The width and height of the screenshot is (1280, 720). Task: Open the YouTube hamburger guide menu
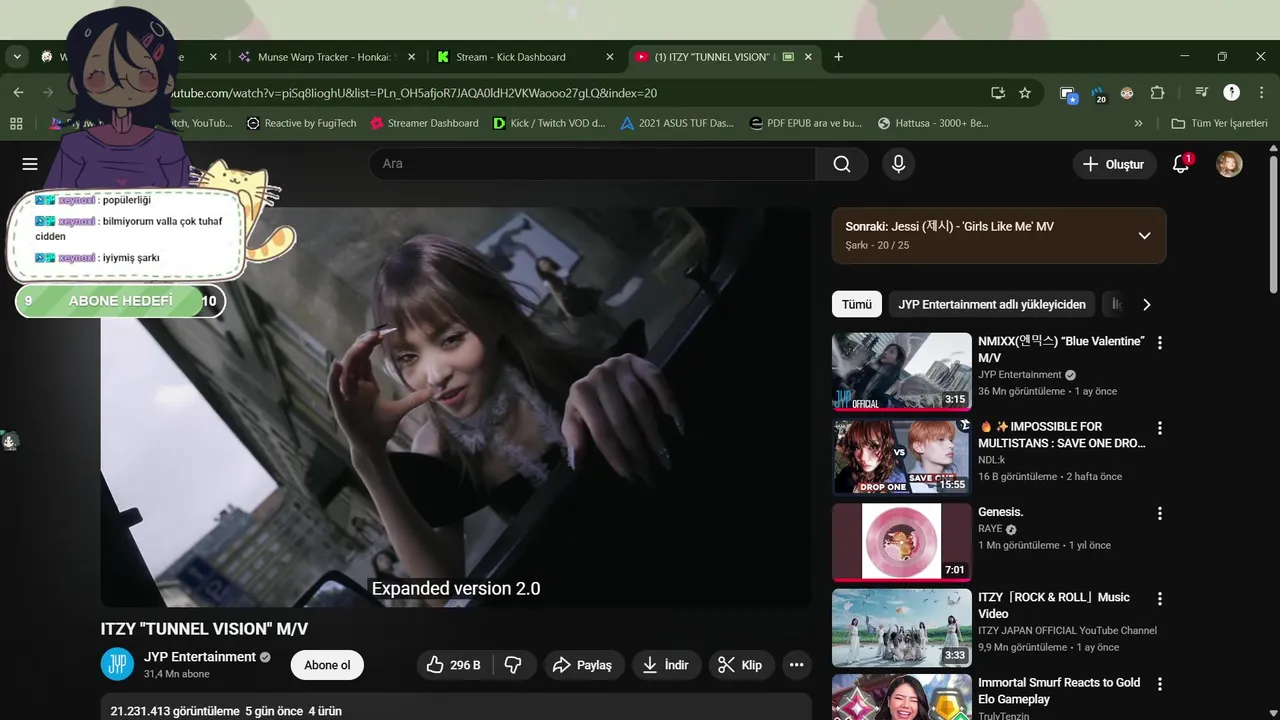[30, 164]
